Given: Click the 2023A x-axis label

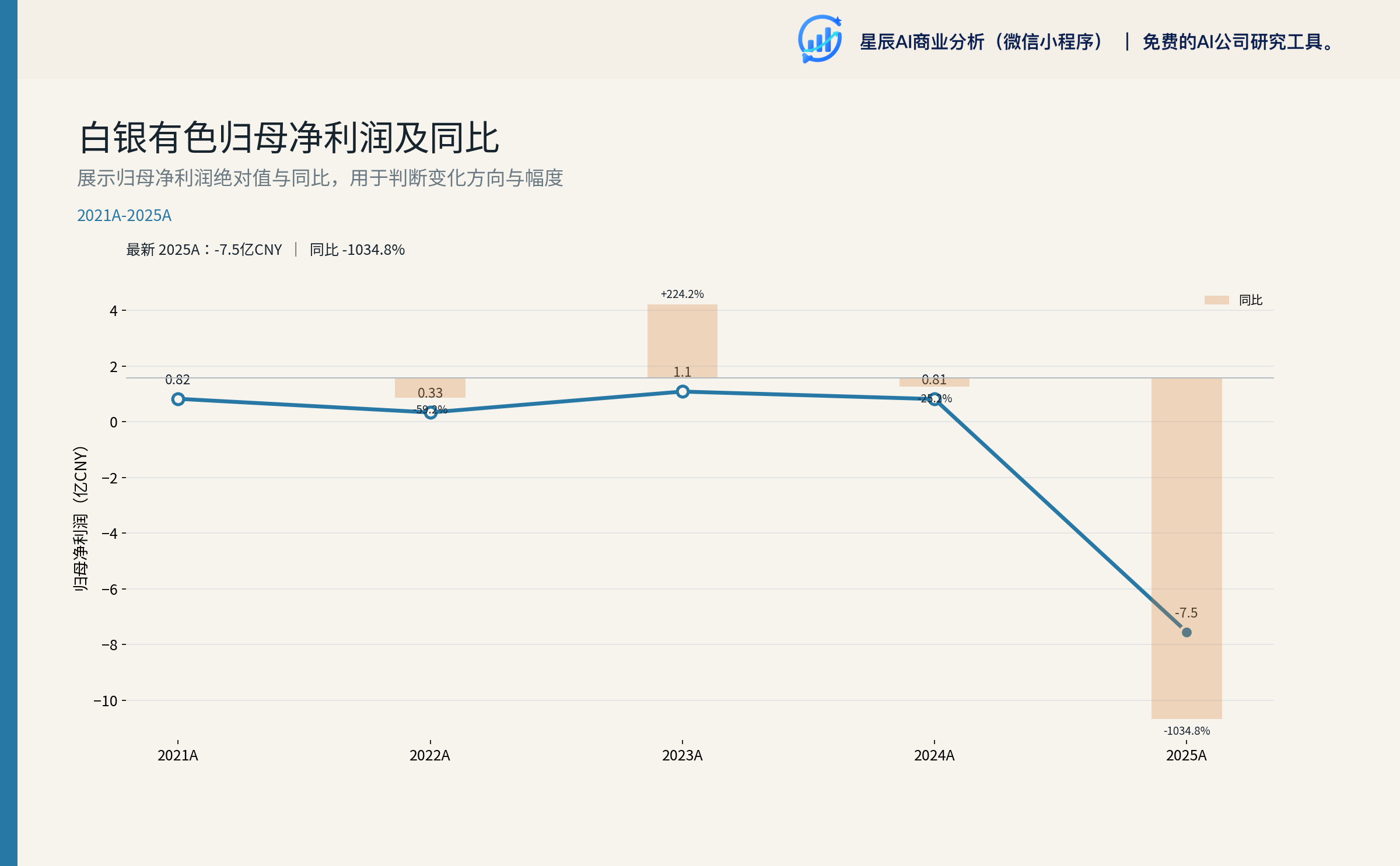Looking at the screenshot, I should click(682, 755).
